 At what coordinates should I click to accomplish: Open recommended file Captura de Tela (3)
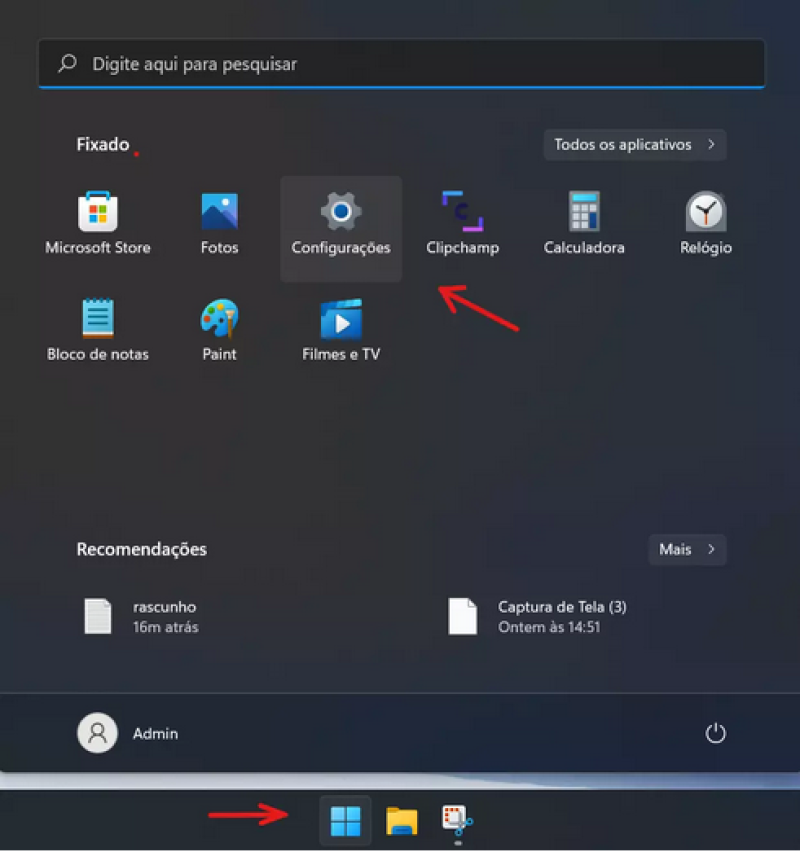click(x=537, y=616)
